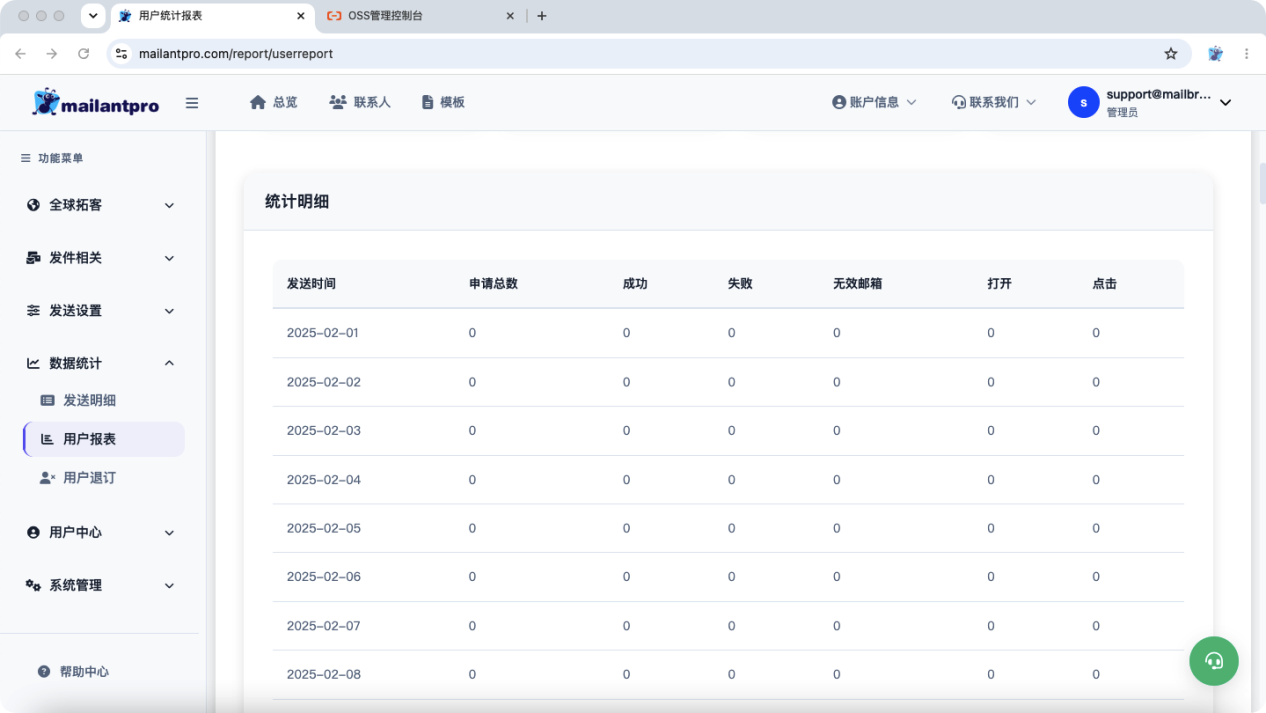Click the list icon beside 发送明细
1266x713 pixels.
47,400
